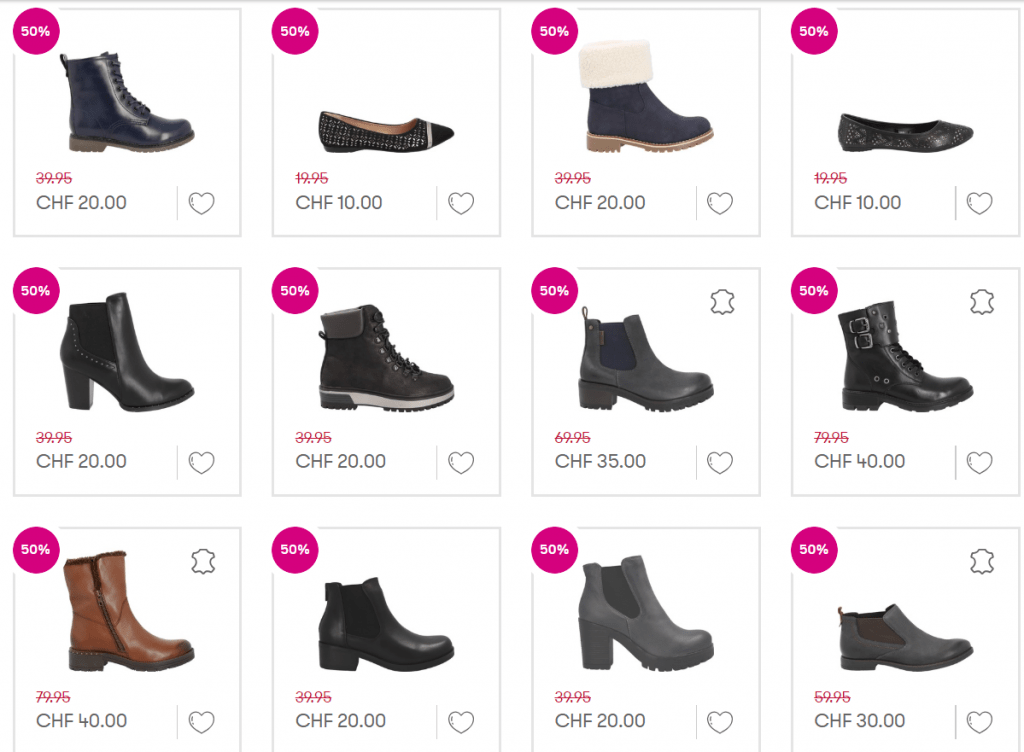Favorite the navy lace-up boot with heart icon

(202, 204)
